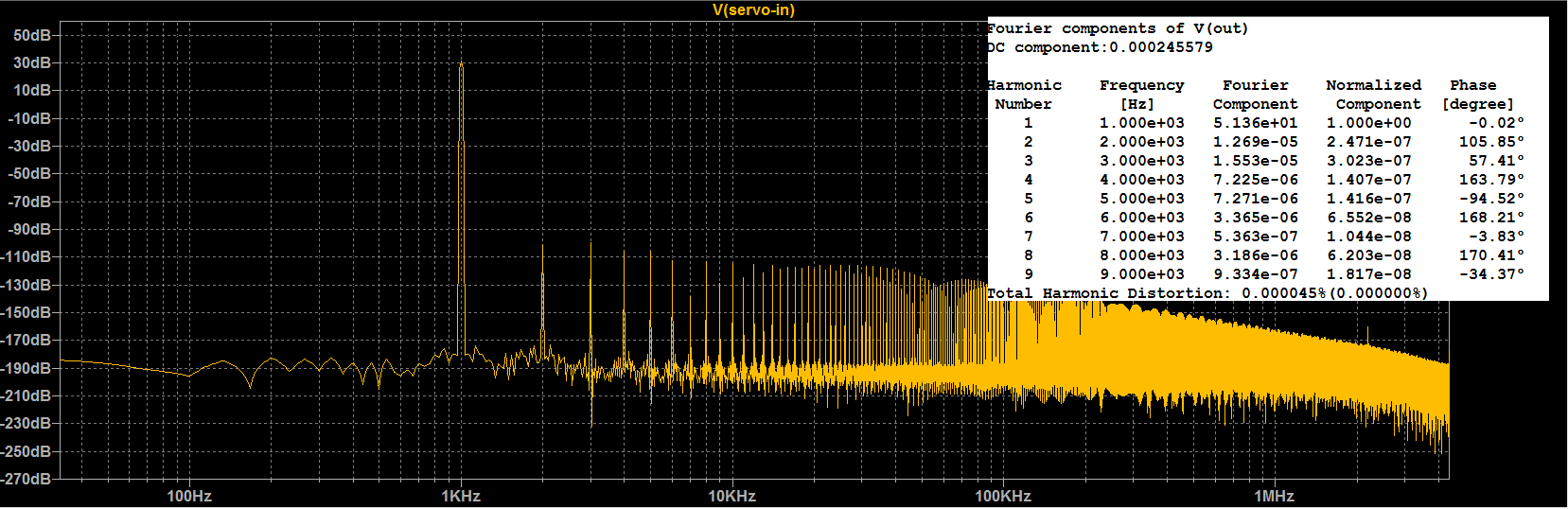This screenshot has width=1568, height=509.
Task: Click the Fourier component 1.553e-05
Action: (1256, 161)
